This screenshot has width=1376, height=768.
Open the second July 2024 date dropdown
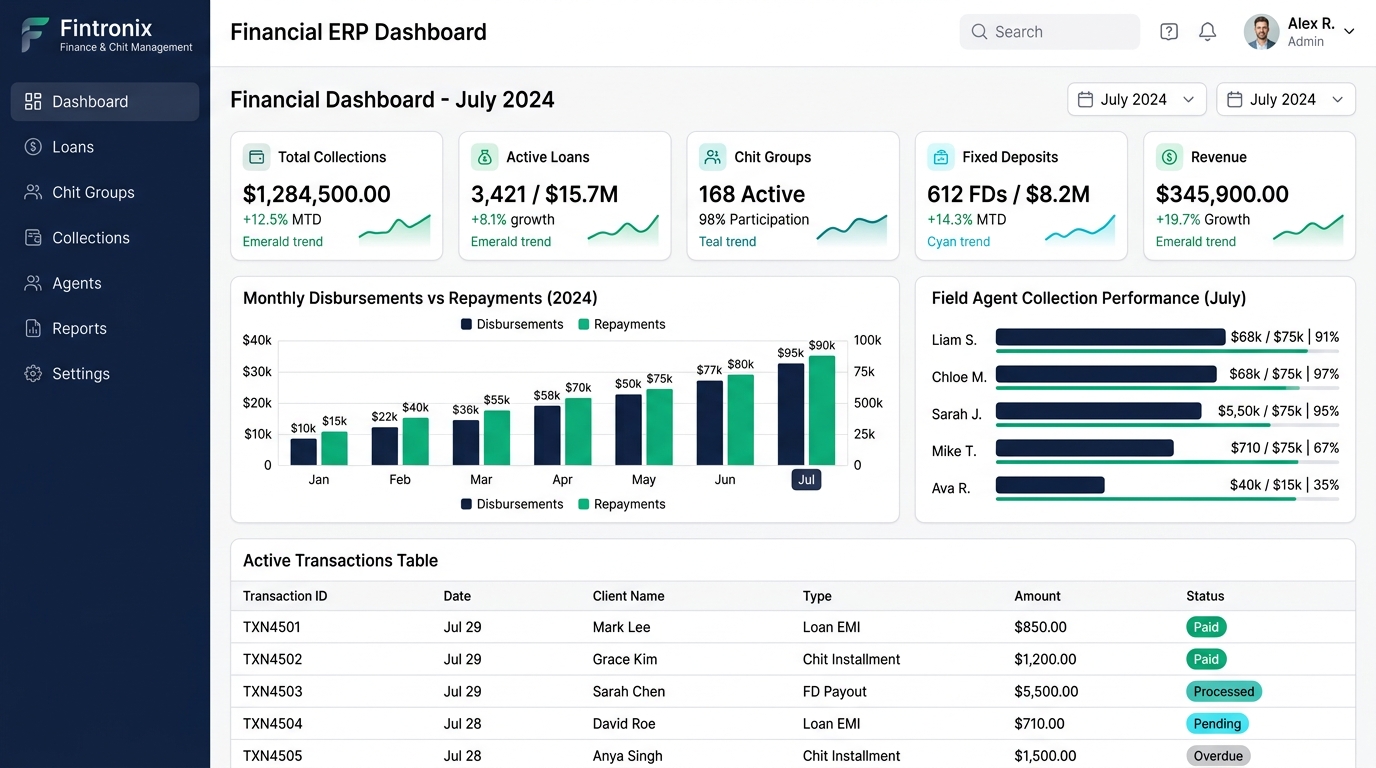click(x=1286, y=100)
